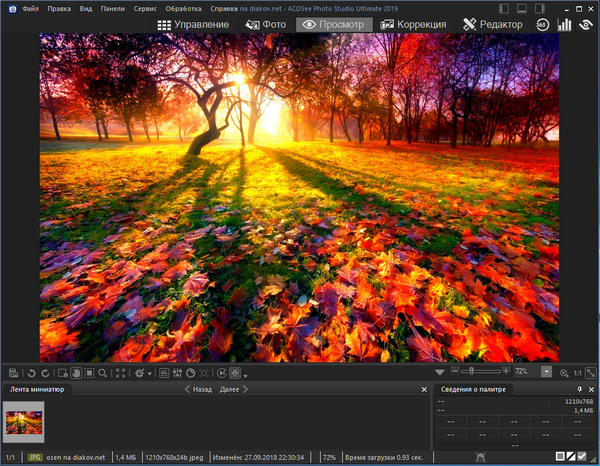This screenshot has height=466, width=600.
Task: Expand the settings gear dropdown arrow
Action: tap(151, 373)
